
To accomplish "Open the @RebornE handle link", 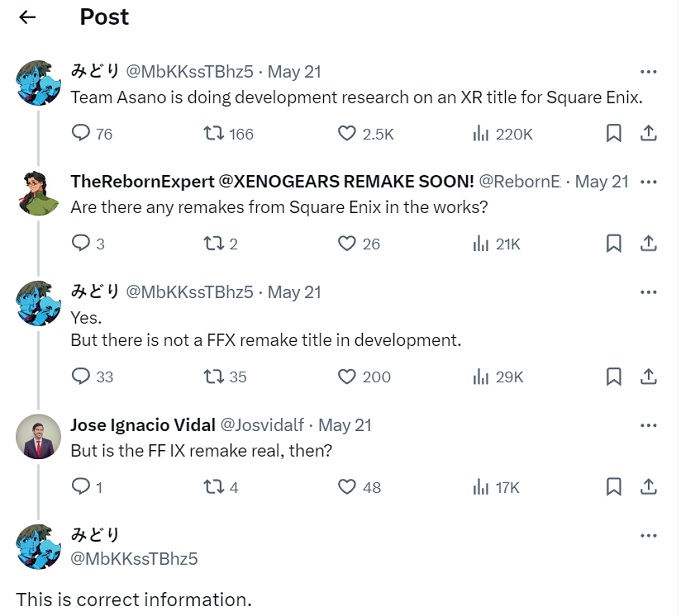I will [x=520, y=182].
